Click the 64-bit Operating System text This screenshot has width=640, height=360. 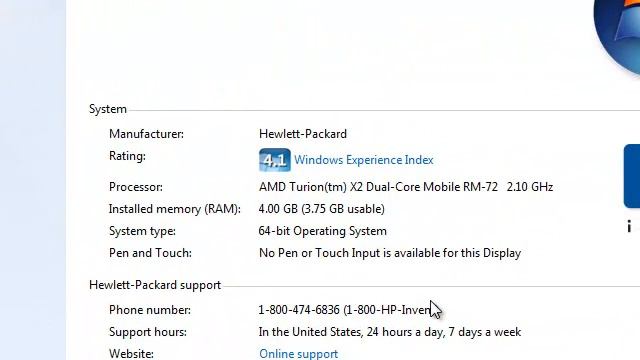pyautogui.click(x=322, y=231)
